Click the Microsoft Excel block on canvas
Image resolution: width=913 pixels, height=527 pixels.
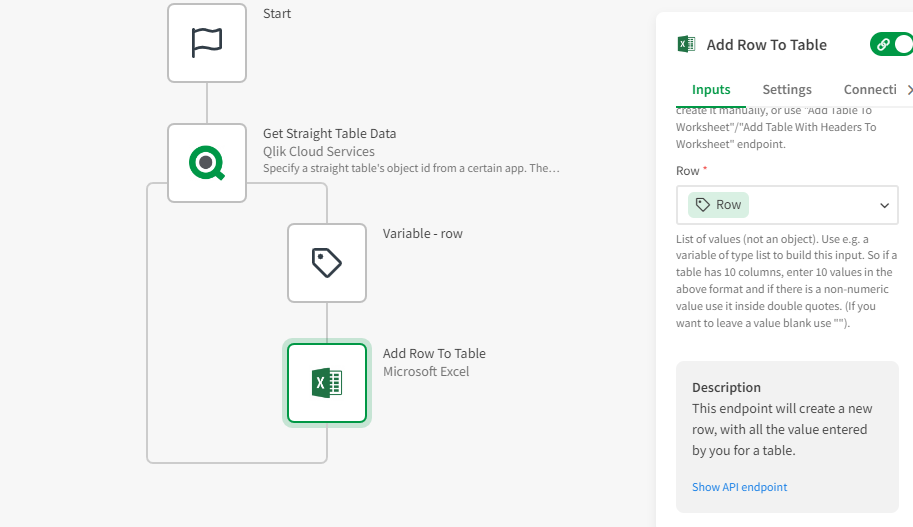pos(327,383)
